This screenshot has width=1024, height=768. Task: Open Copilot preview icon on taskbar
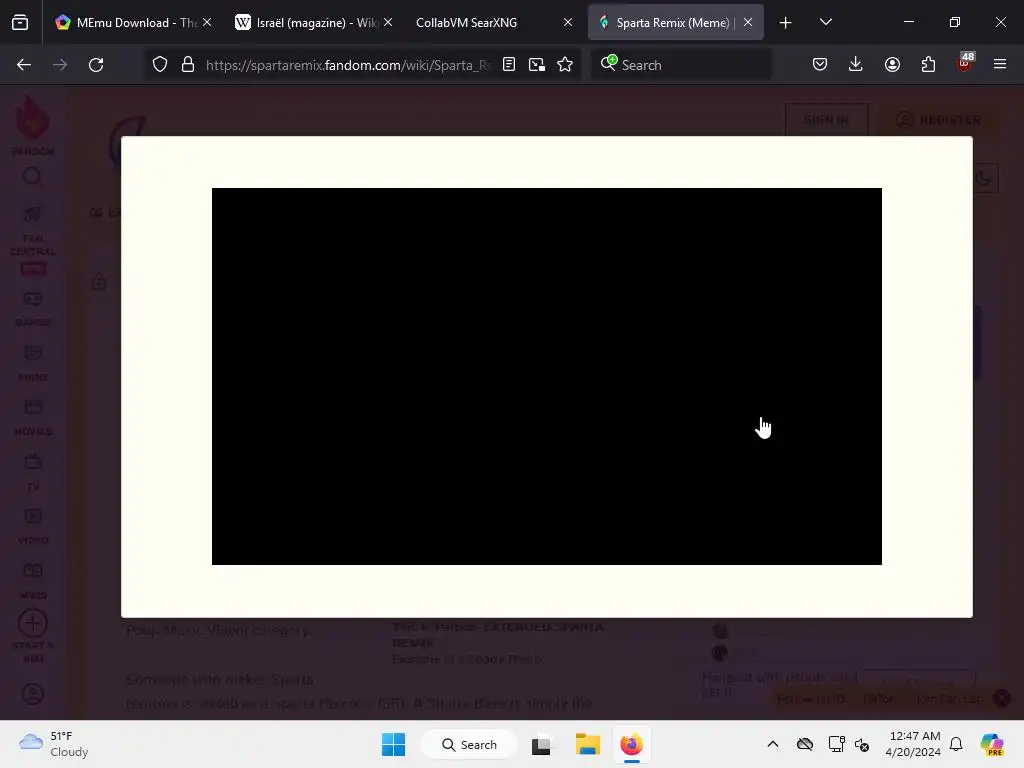coord(992,744)
